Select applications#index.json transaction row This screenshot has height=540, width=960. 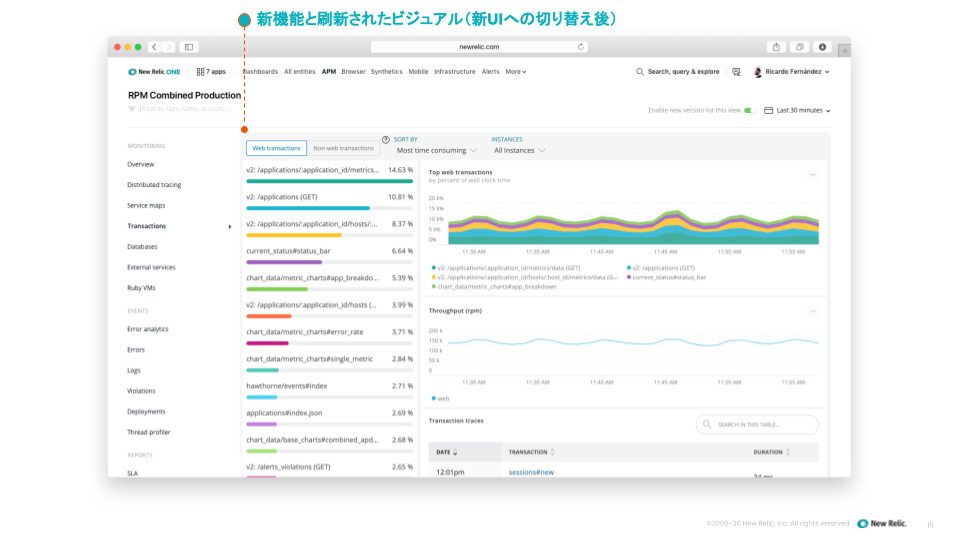coord(329,417)
